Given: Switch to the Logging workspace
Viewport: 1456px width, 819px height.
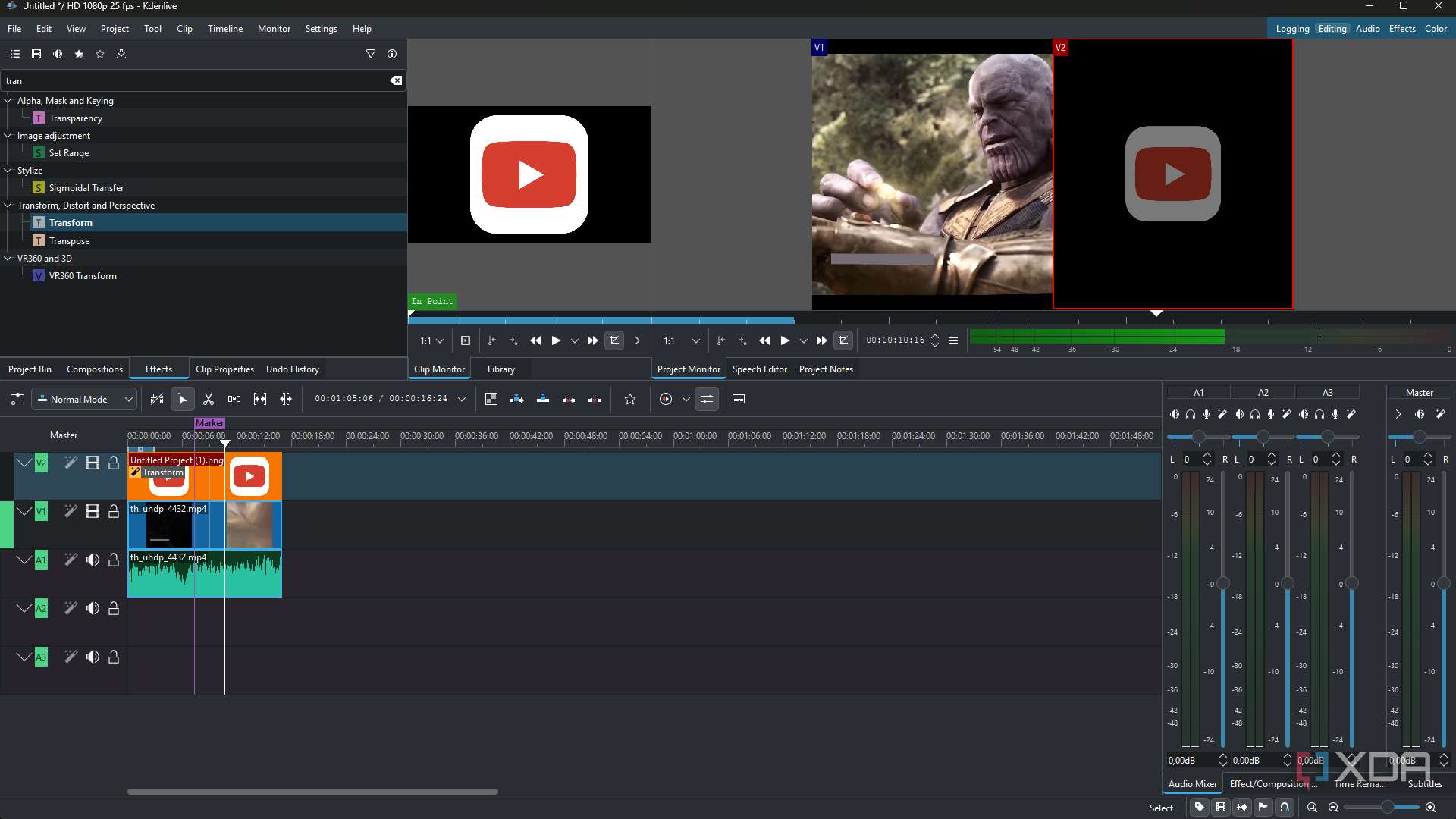Looking at the screenshot, I should pyautogui.click(x=1292, y=29).
